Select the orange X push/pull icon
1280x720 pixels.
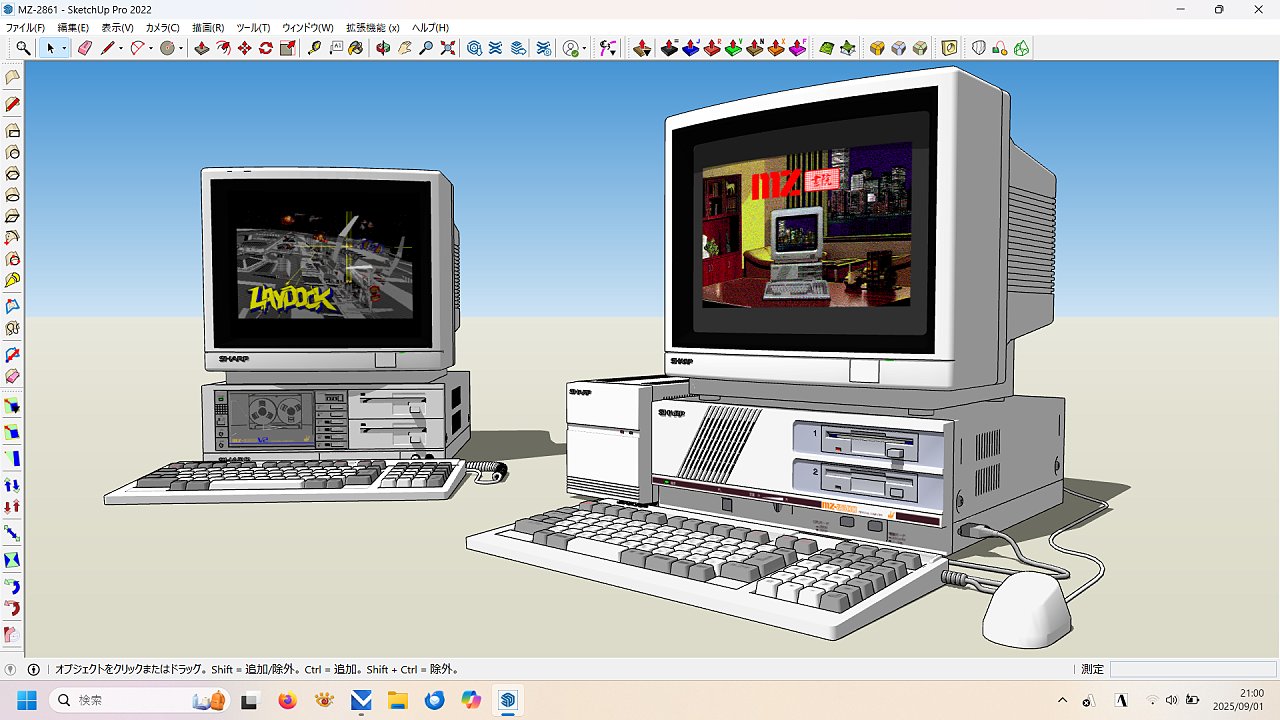click(x=776, y=48)
